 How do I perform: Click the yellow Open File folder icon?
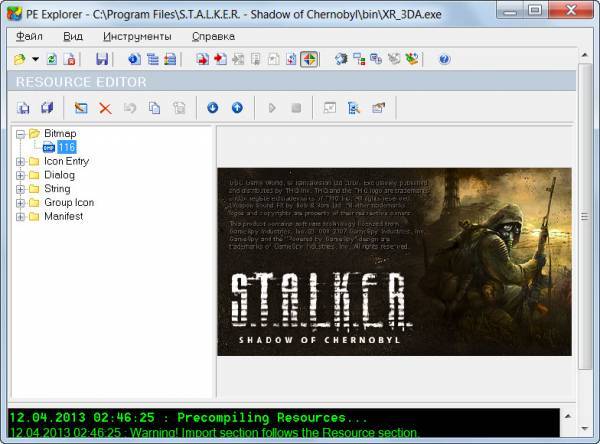[x=20, y=59]
